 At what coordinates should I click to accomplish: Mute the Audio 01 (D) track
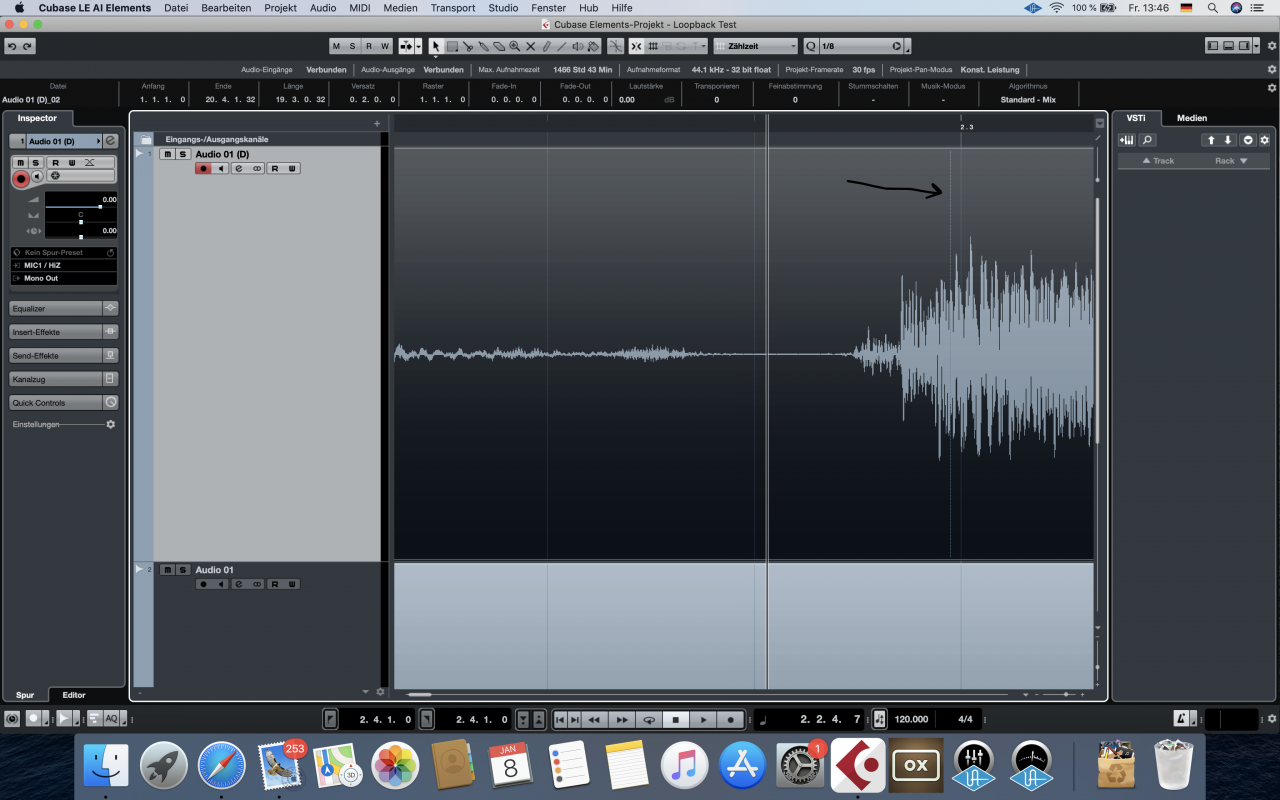pyautogui.click(x=168, y=154)
